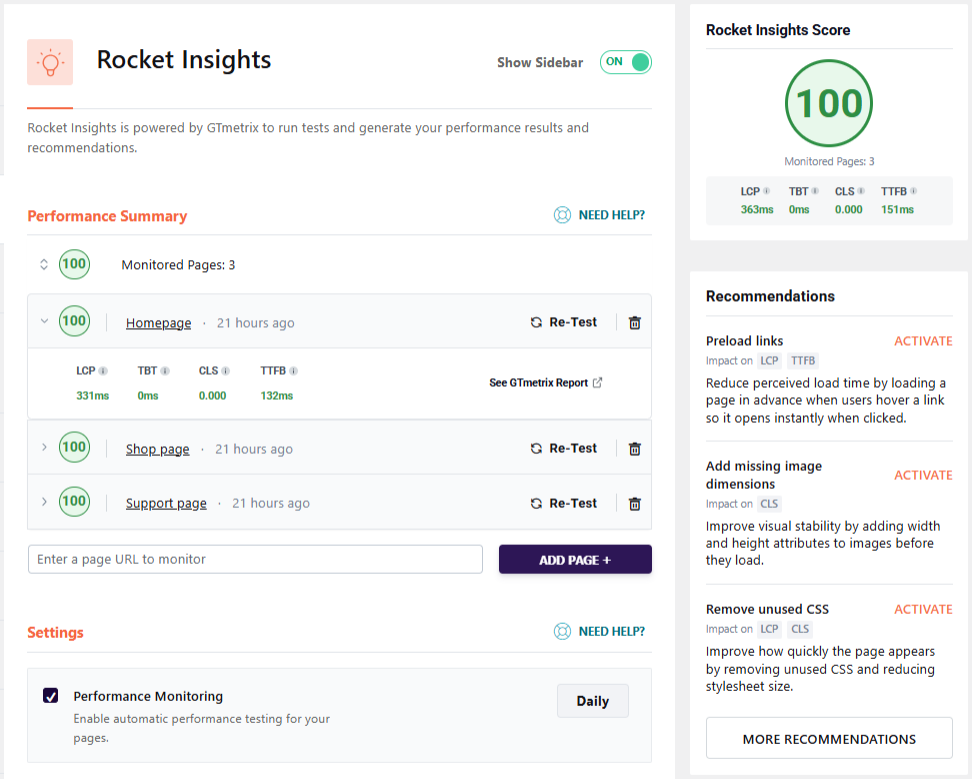Viewport: 972px width, 779px height.
Task: Click the CLS tag under Remove unused CSS
Action: tap(800, 629)
